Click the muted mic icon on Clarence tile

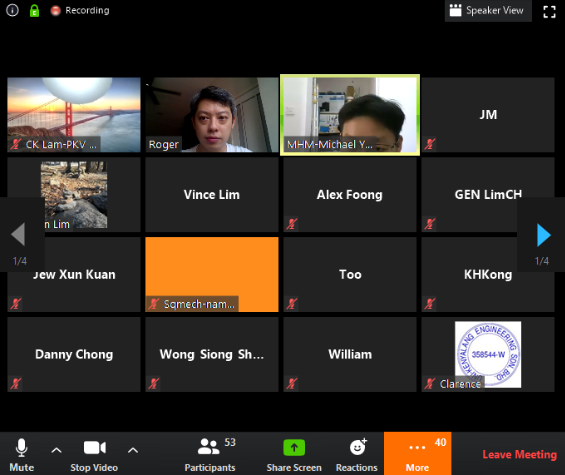(x=429, y=383)
